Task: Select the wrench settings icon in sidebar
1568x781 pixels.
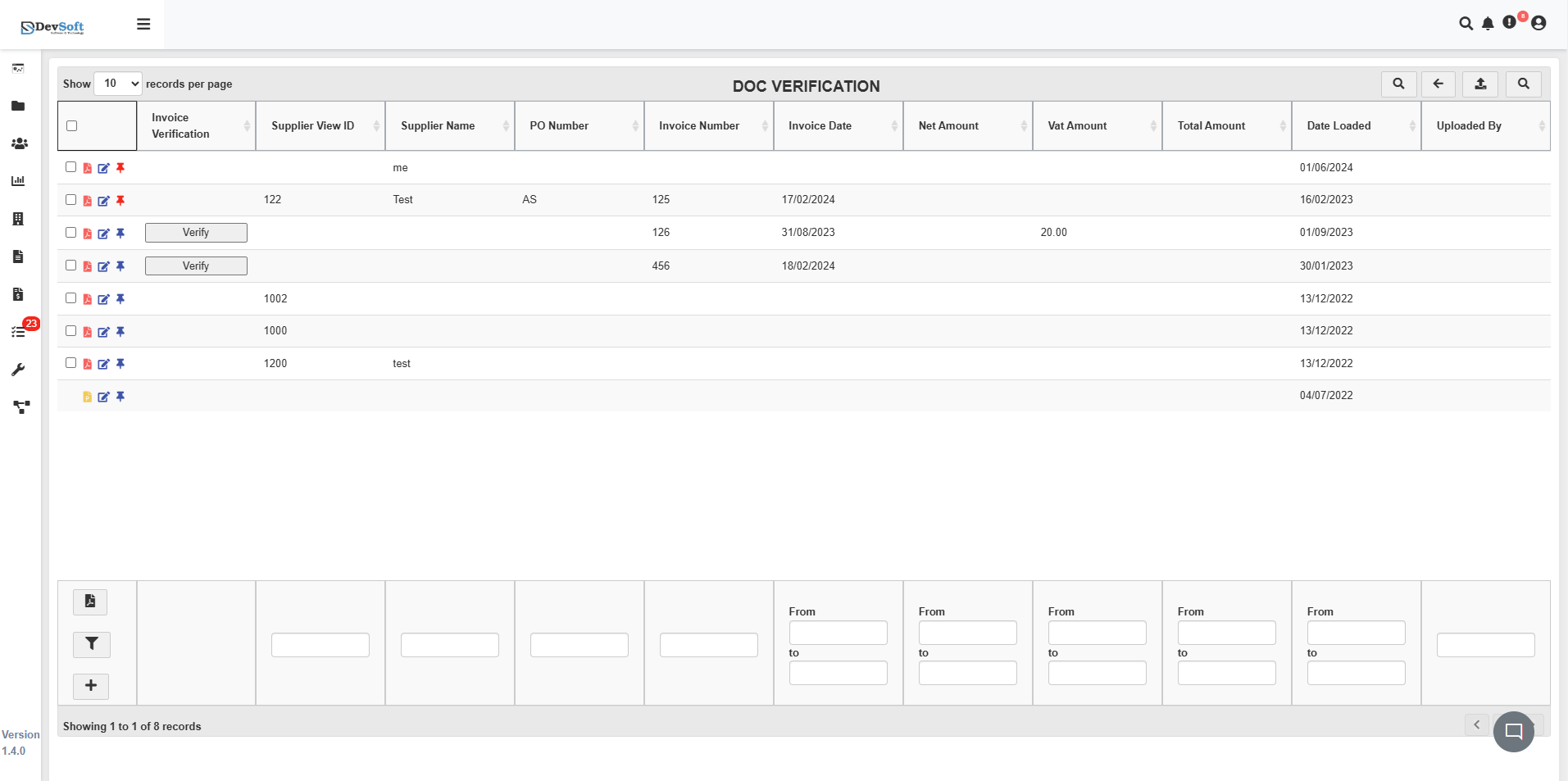Action: click(18, 370)
